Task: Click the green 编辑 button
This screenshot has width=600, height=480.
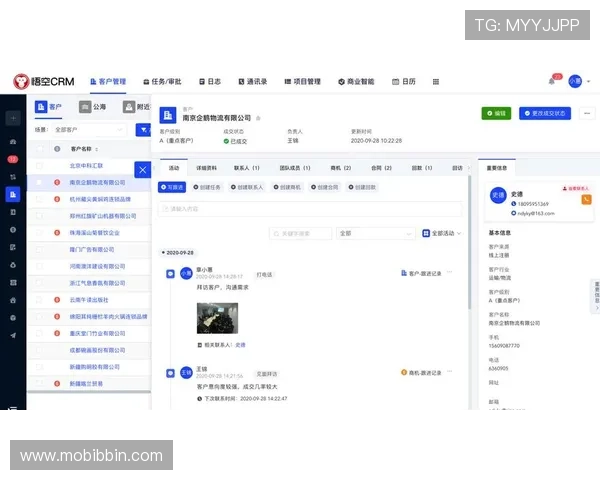Action: (496, 113)
